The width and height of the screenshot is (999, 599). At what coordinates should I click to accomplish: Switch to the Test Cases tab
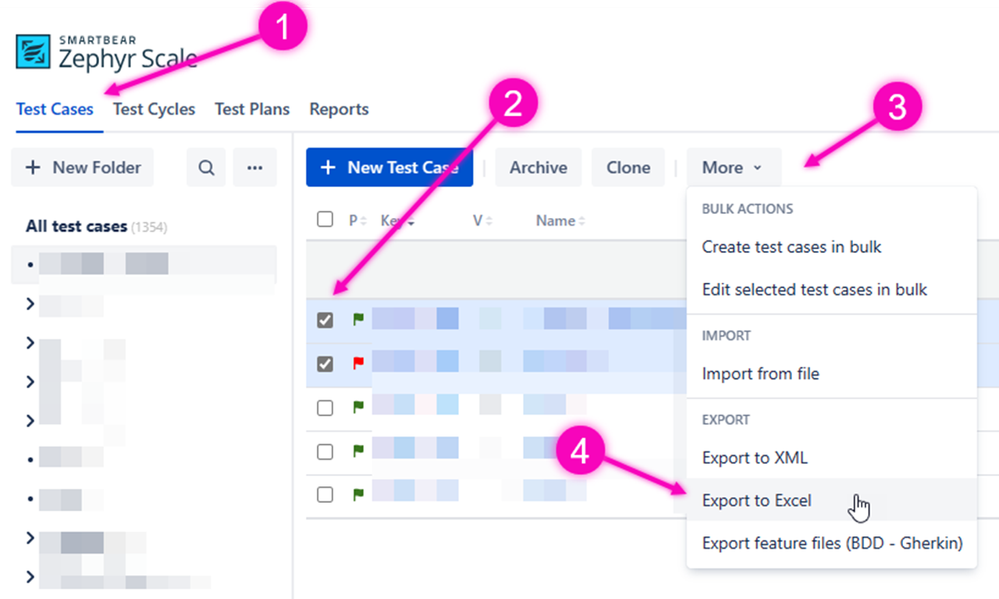(55, 109)
